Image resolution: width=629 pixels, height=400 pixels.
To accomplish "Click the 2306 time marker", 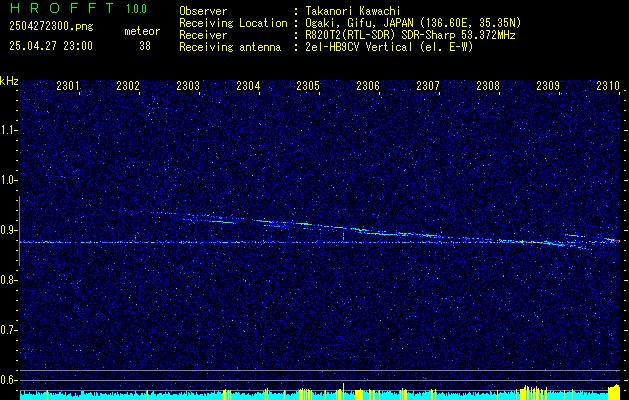I will click(x=368, y=85).
